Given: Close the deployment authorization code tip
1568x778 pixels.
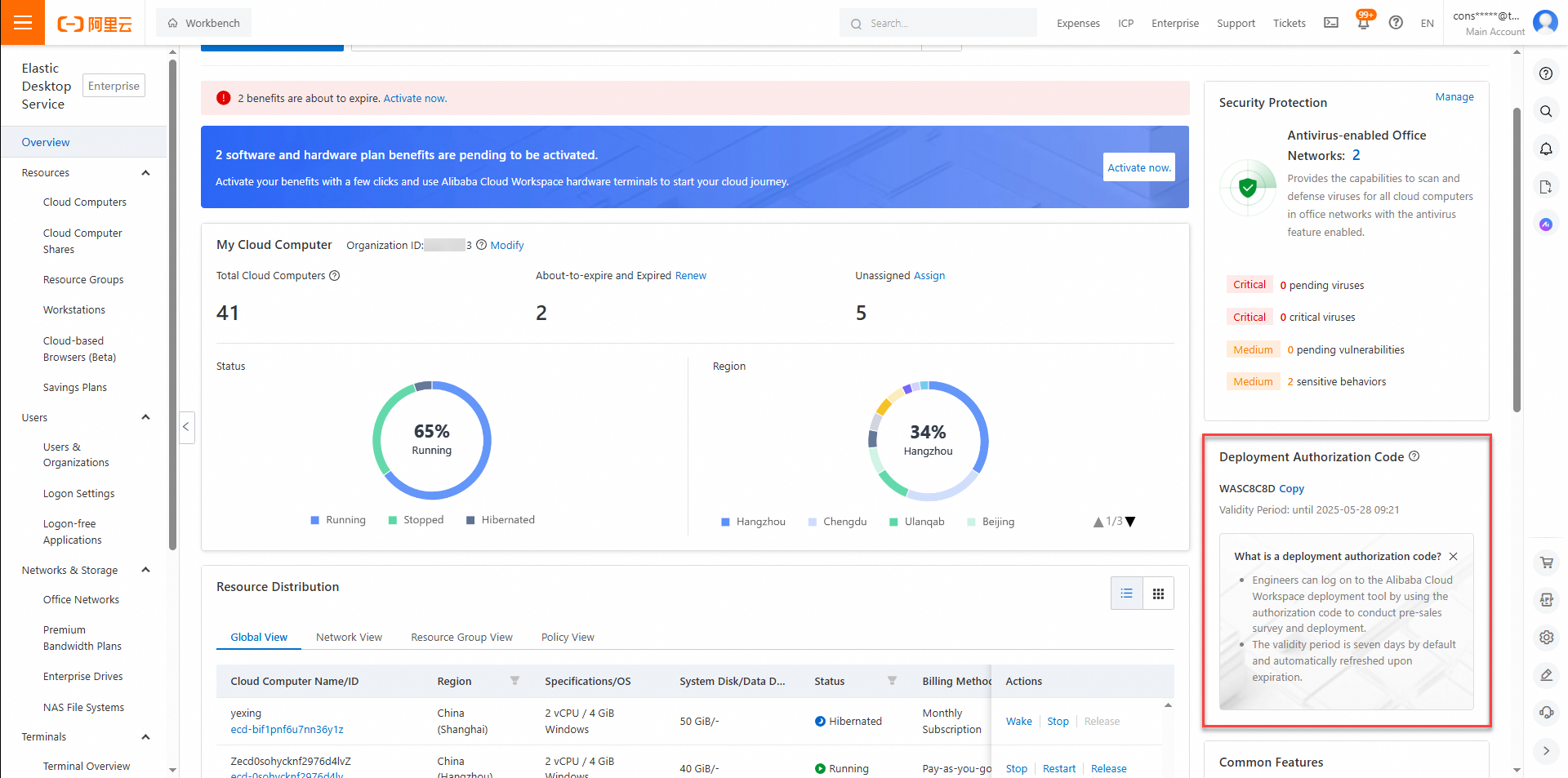Looking at the screenshot, I should pyautogui.click(x=1453, y=557).
